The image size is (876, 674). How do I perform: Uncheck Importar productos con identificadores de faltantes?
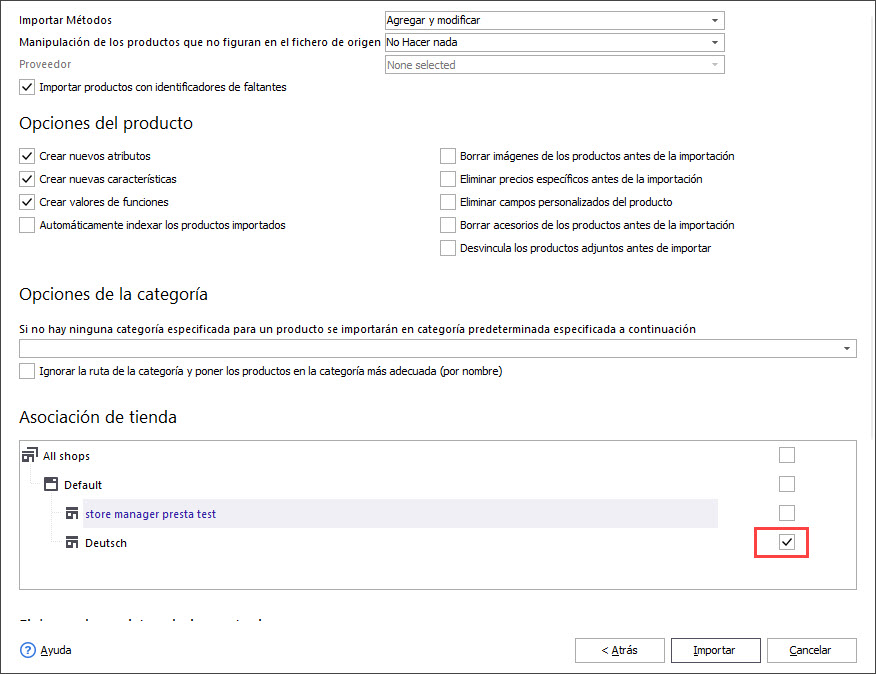coord(27,87)
